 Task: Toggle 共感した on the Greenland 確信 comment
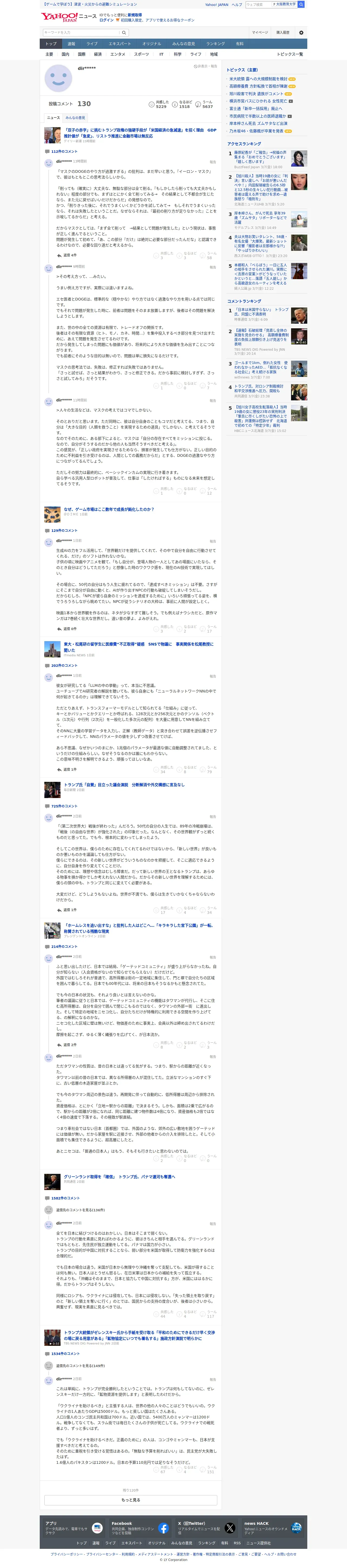coord(163,1314)
